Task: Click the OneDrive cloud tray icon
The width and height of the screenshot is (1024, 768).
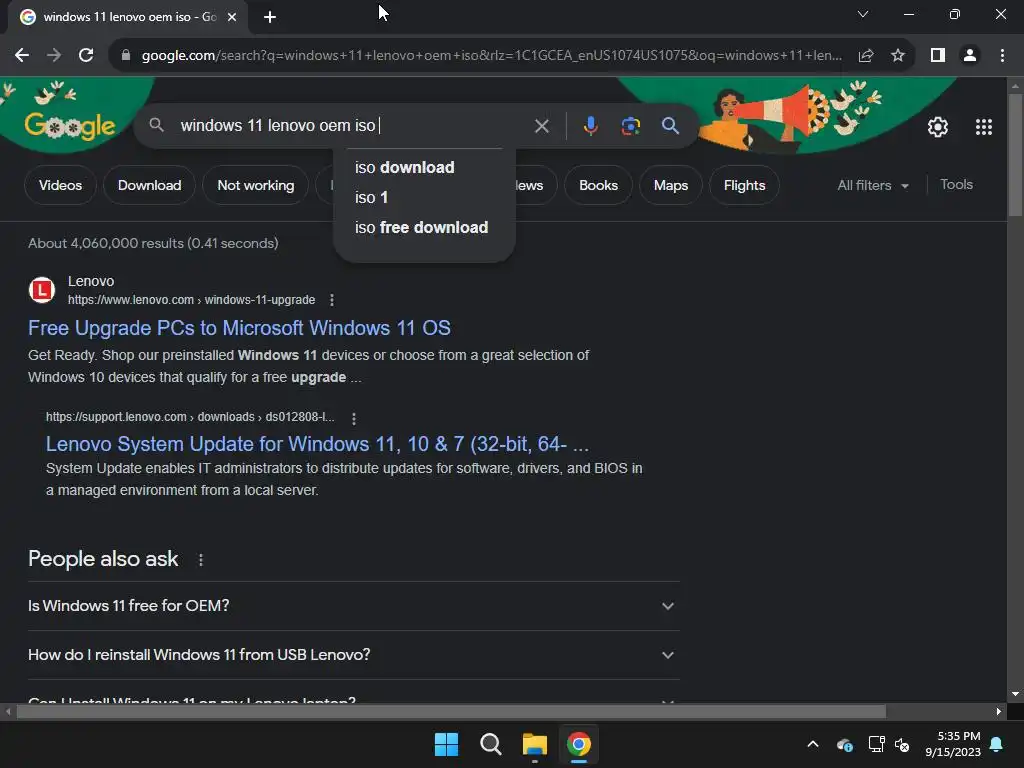Action: coord(844,745)
